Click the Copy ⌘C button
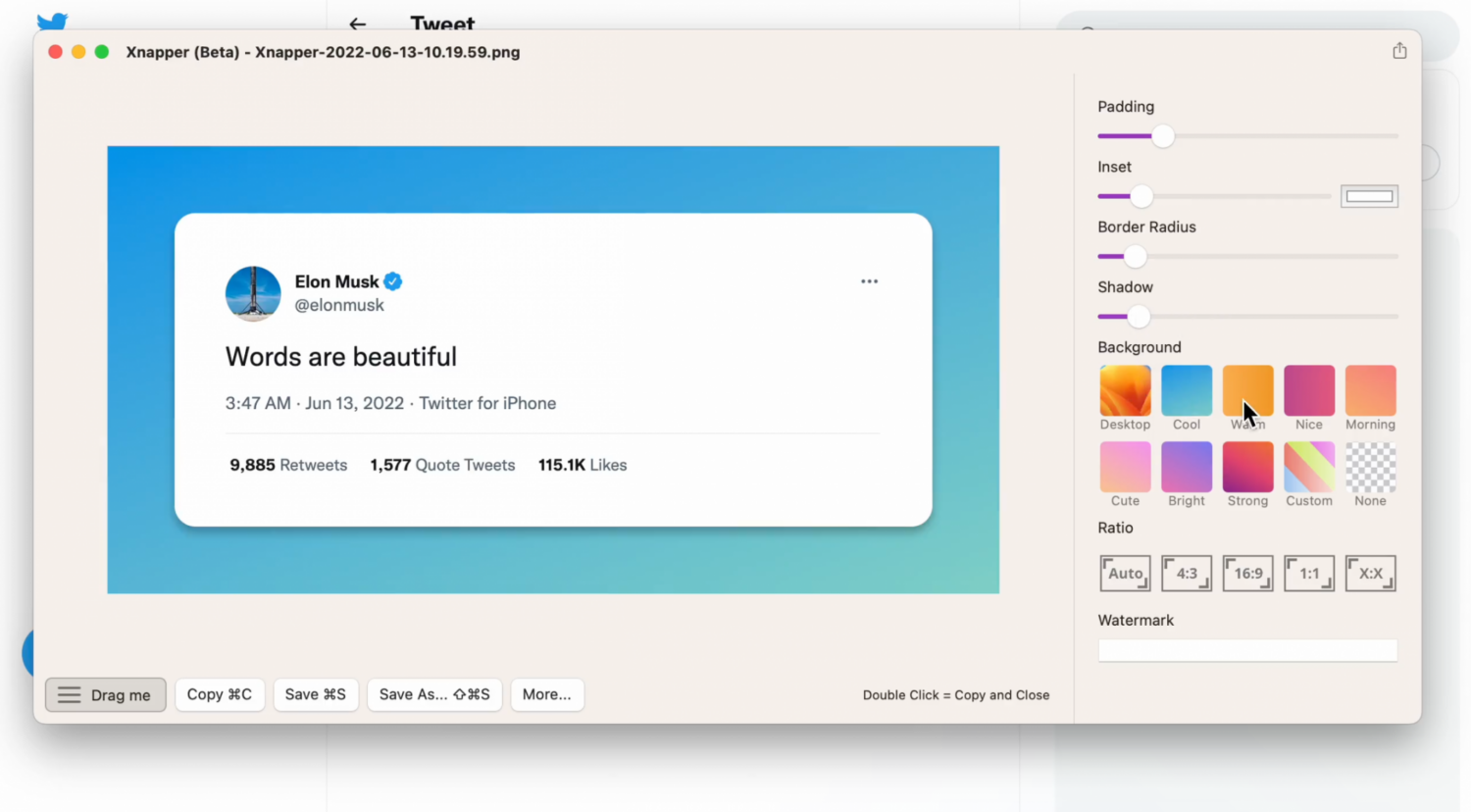 [x=220, y=694]
